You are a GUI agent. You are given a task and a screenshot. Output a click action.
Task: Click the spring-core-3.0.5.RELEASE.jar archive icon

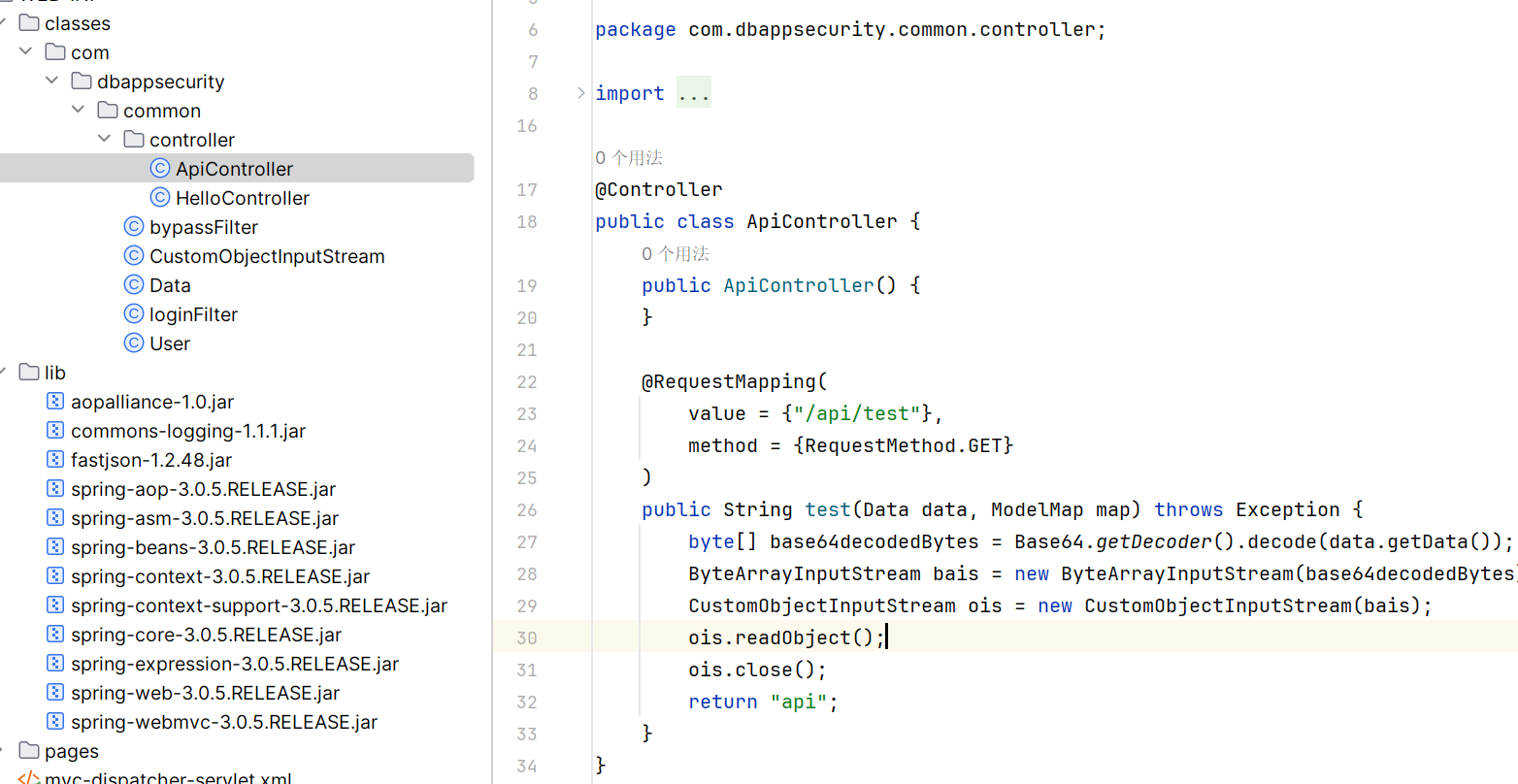(x=55, y=635)
